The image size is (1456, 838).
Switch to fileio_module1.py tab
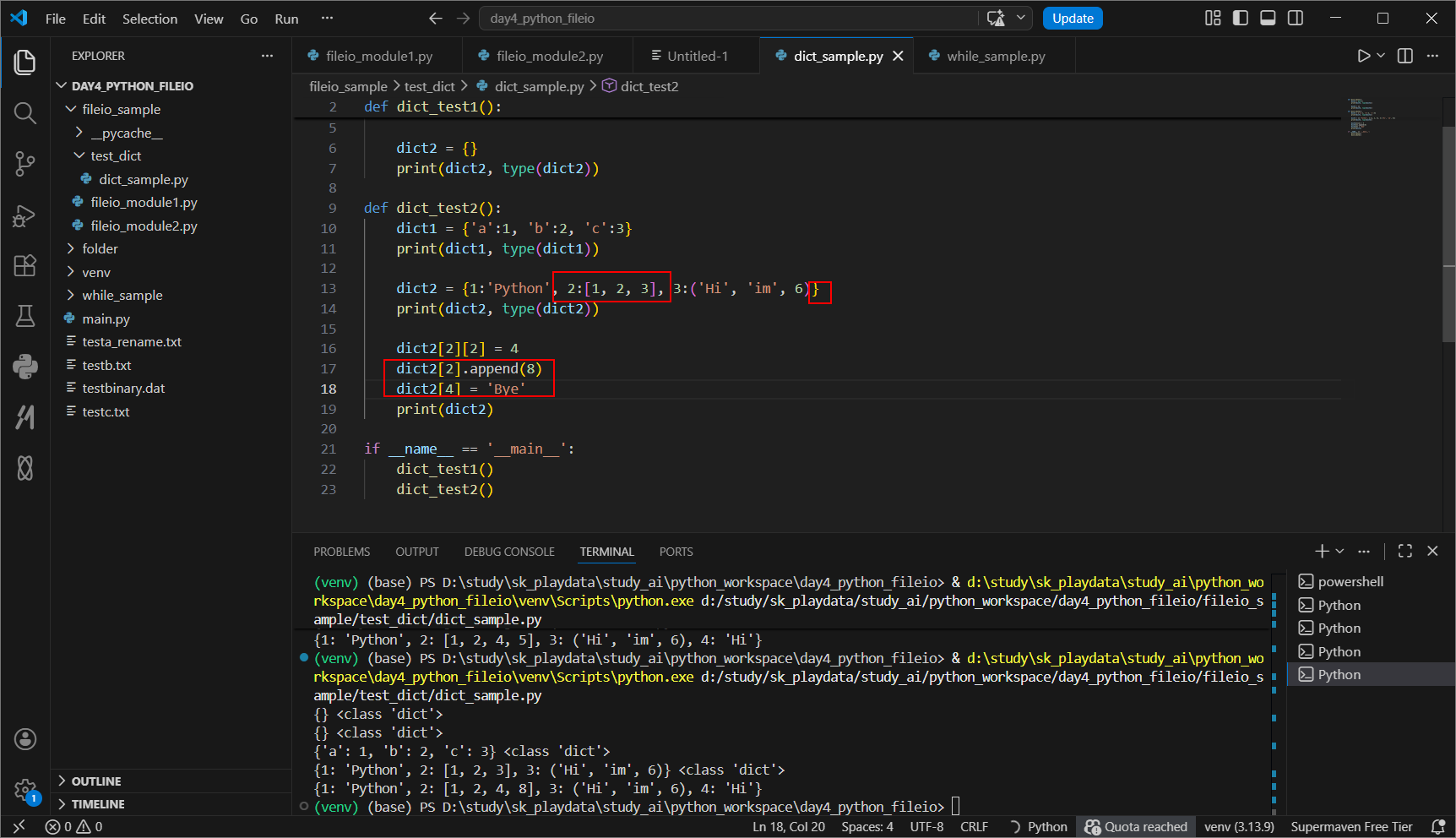(x=378, y=56)
